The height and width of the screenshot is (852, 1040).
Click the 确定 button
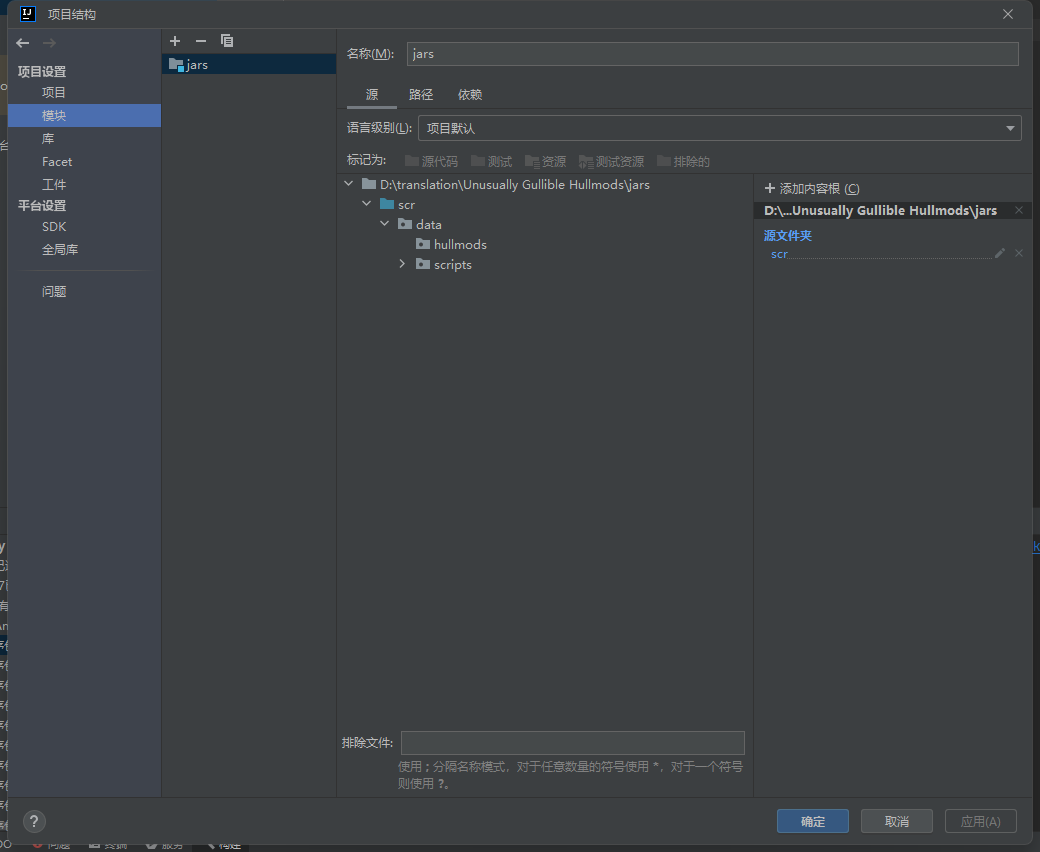(812, 821)
